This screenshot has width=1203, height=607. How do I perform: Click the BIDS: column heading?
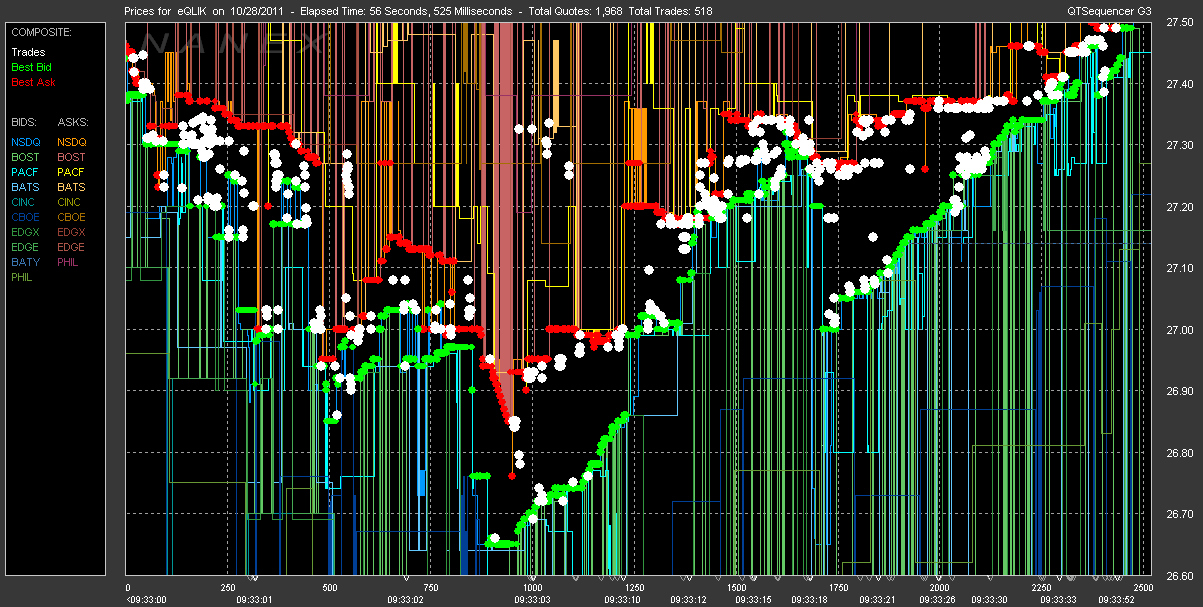point(25,120)
